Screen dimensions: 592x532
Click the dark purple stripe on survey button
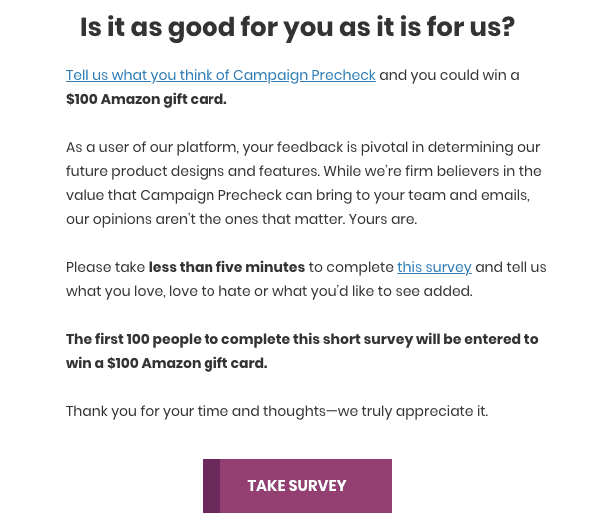[211, 486]
